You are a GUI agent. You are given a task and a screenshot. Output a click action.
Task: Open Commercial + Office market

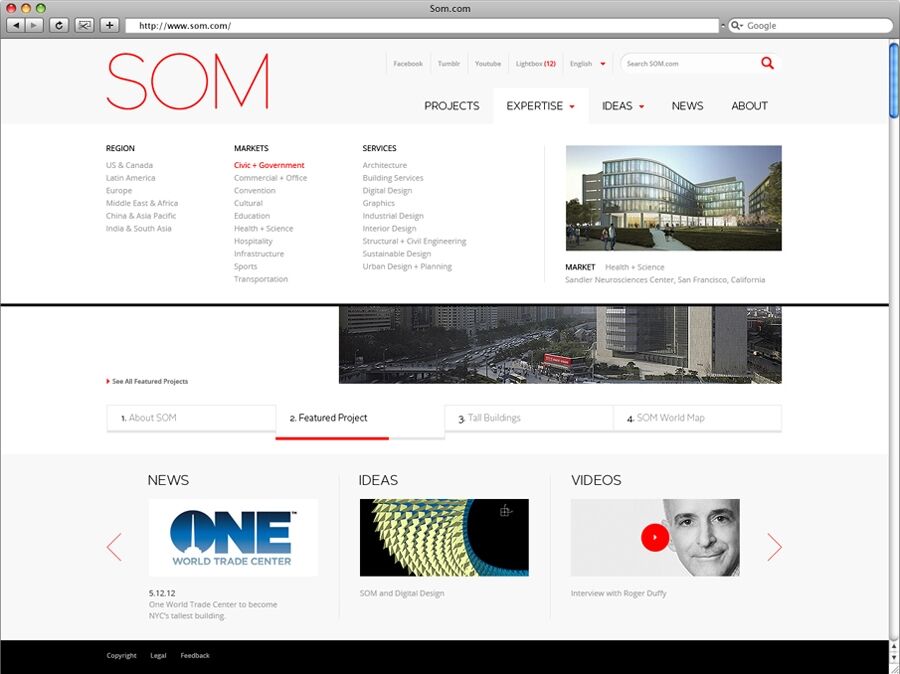click(270, 177)
